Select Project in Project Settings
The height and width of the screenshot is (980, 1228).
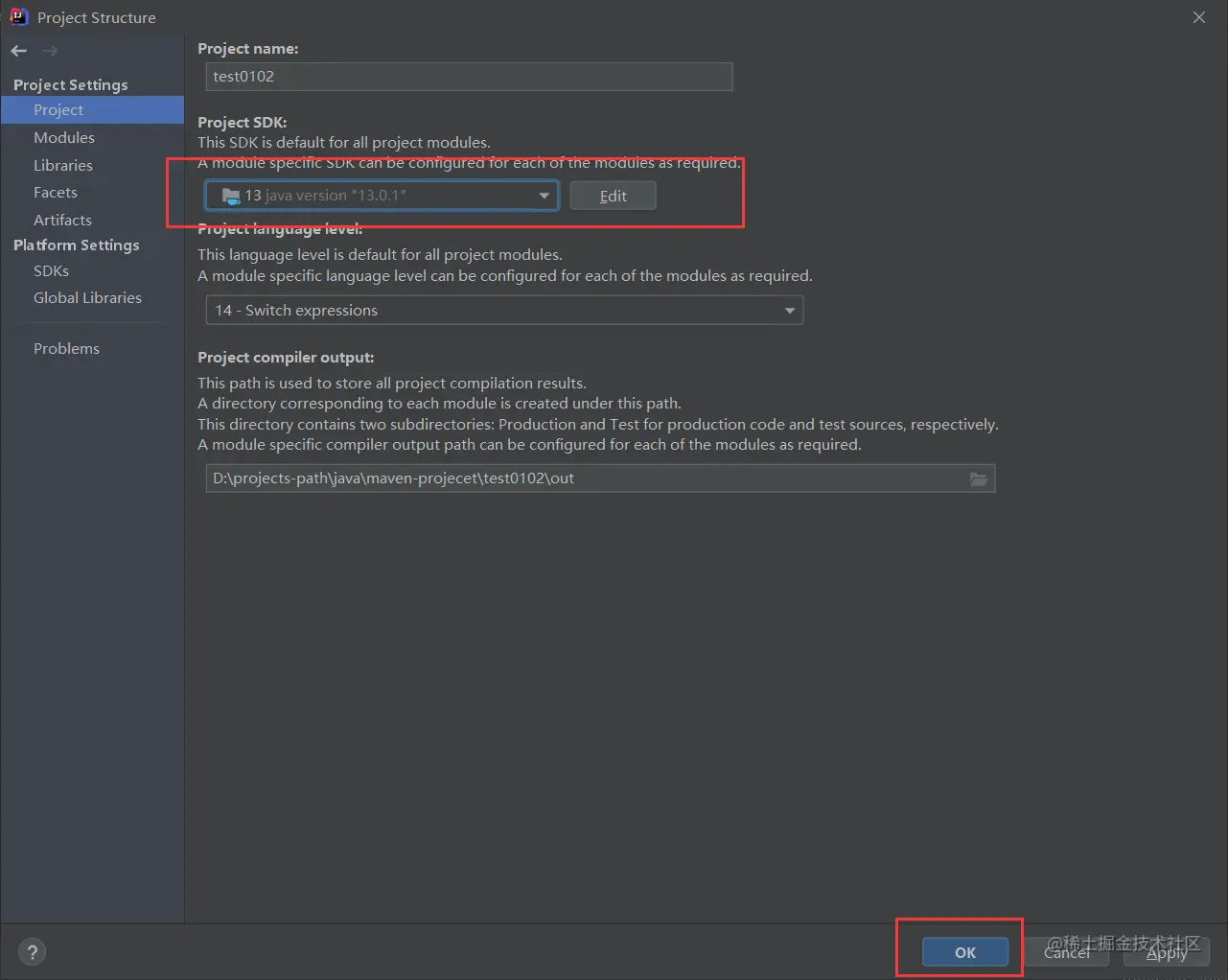[92, 110]
